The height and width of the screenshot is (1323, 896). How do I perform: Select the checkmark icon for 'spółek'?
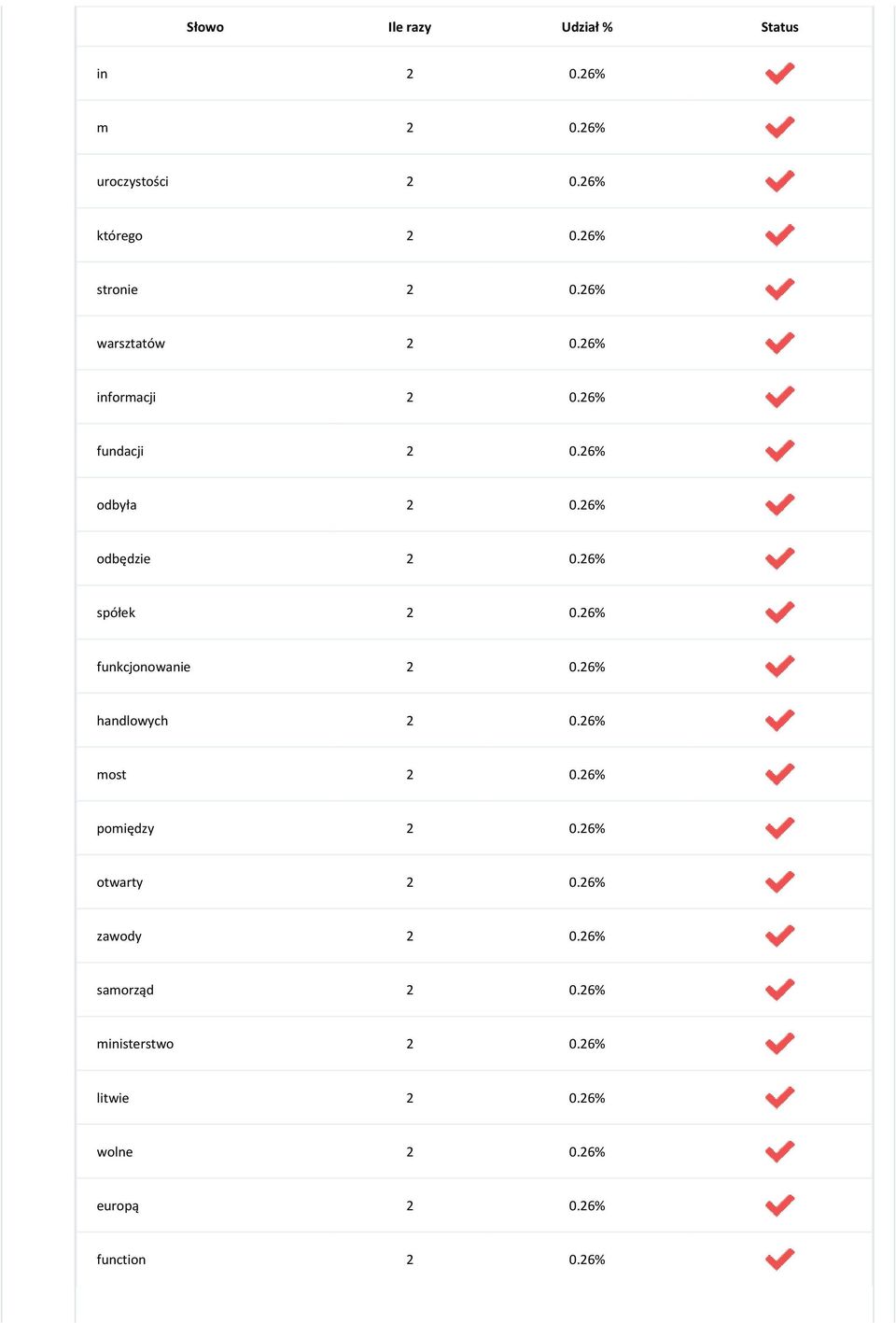[x=779, y=612]
